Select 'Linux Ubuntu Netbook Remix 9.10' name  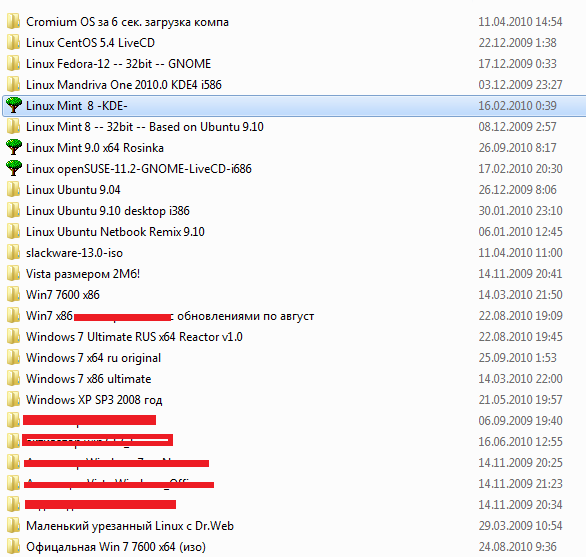tap(115, 232)
